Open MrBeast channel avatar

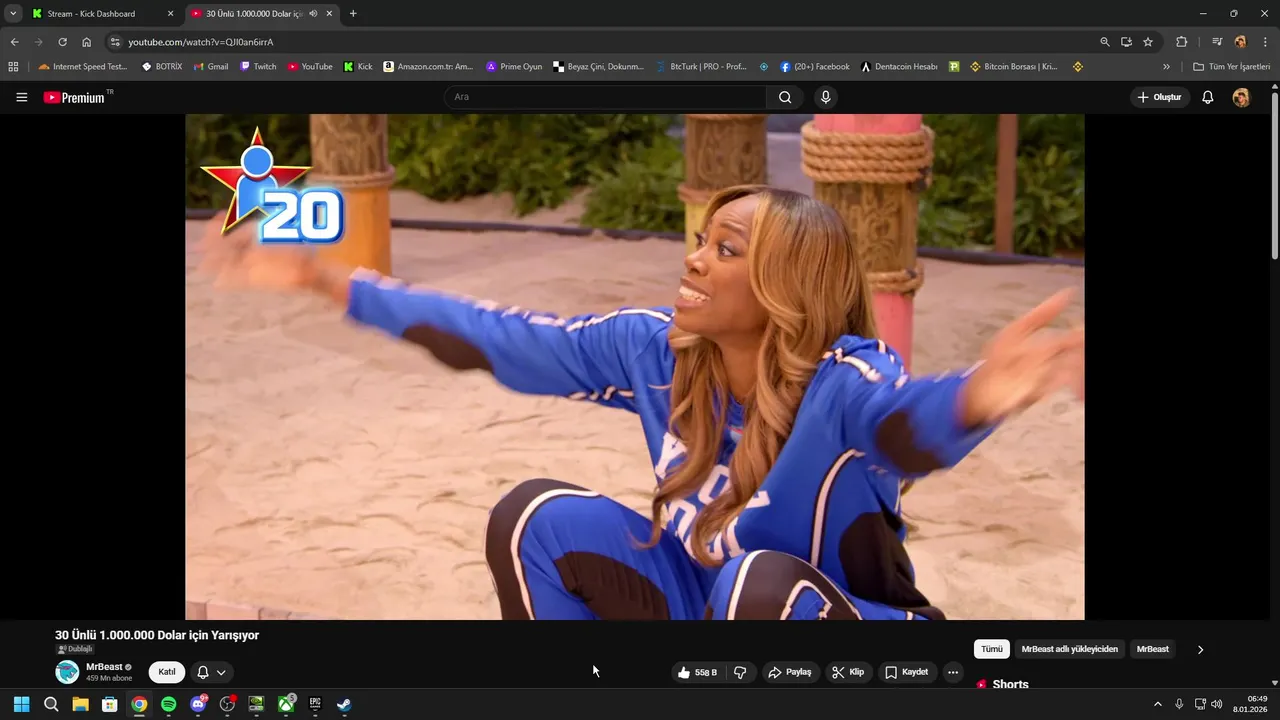tap(67, 672)
